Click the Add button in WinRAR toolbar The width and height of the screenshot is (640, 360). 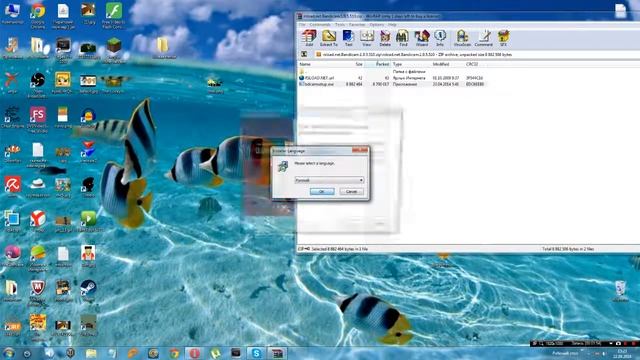click(309, 38)
